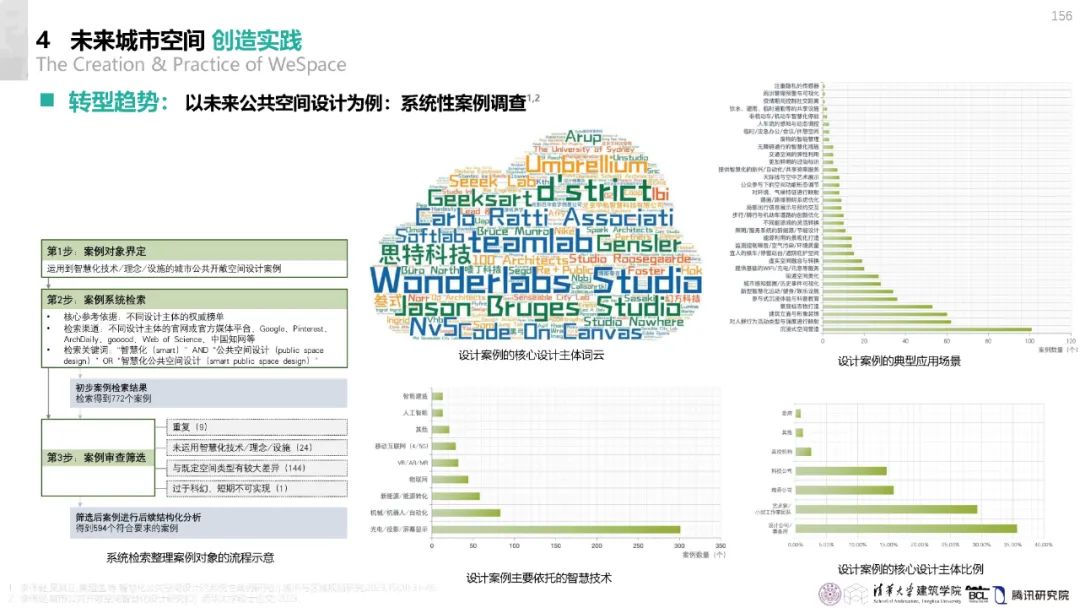Click the '与既定空间类型有较大差异 (144)' box

[x=257, y=468]
